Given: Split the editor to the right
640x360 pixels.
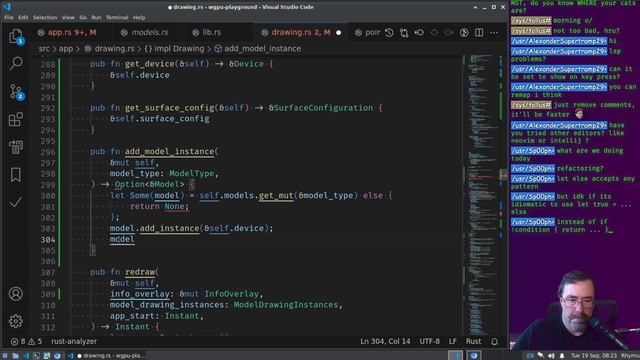Looking at the screenshot, I should point(479,32).
